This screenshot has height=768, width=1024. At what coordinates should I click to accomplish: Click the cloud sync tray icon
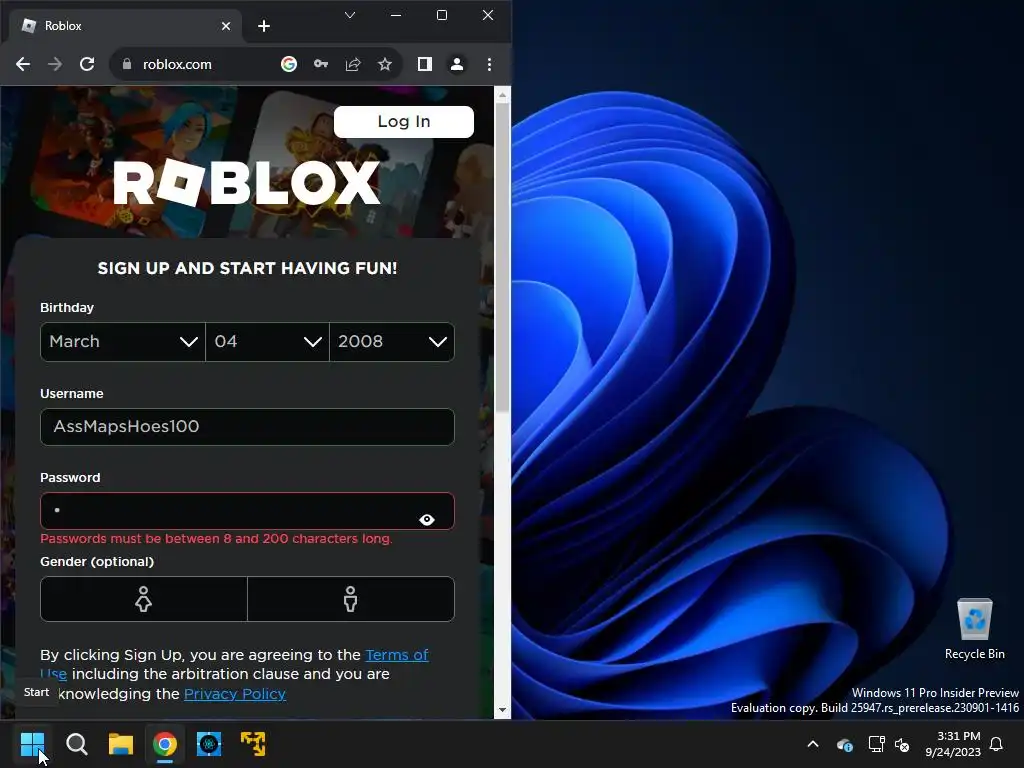point(844,744)
